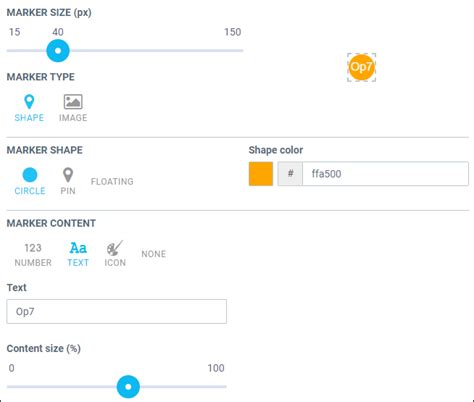Set marker content to Number (123)
This screenshot has height=402, width=474.
coord(33,248)
